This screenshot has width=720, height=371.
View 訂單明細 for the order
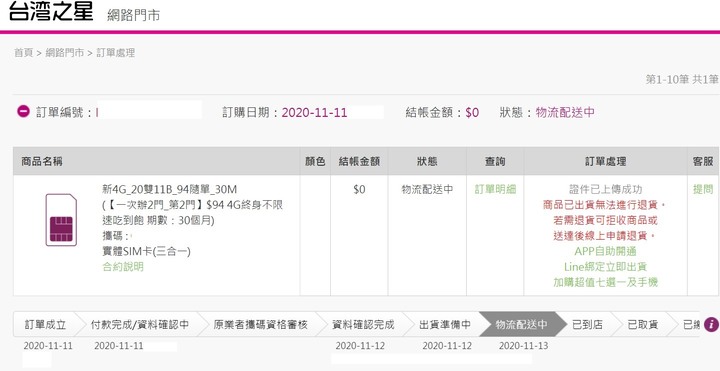[495, 189]
